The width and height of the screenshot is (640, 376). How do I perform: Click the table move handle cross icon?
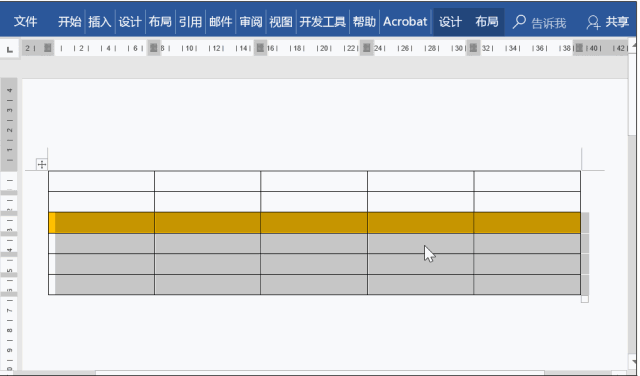click(x=42, y=165)
